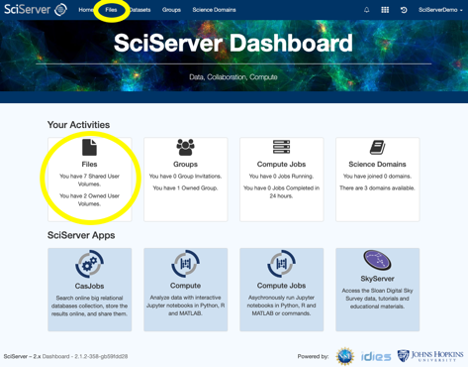Click SkyServer description about Sloan Digital Sky Survey
Viewport: 468px width, 367px height.
pyautogui.click(x=377, y=298)
